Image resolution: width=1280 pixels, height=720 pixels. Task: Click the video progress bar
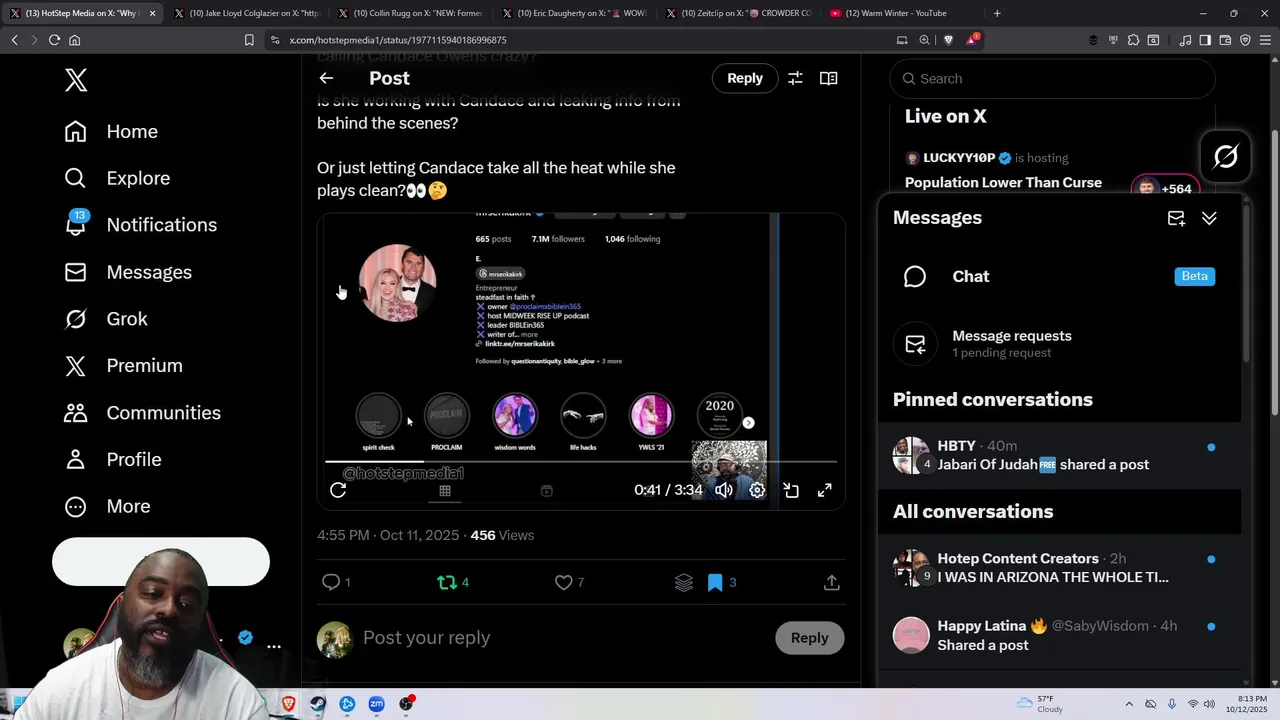coord(581,462)
